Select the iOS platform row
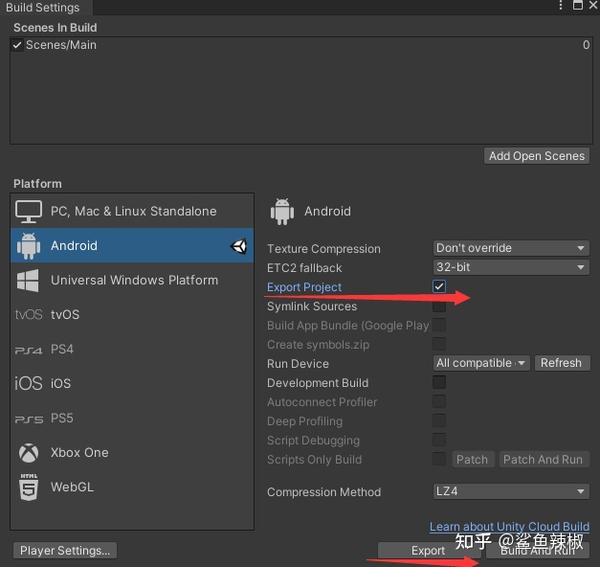The image size is (600, 567). point(132,383)
